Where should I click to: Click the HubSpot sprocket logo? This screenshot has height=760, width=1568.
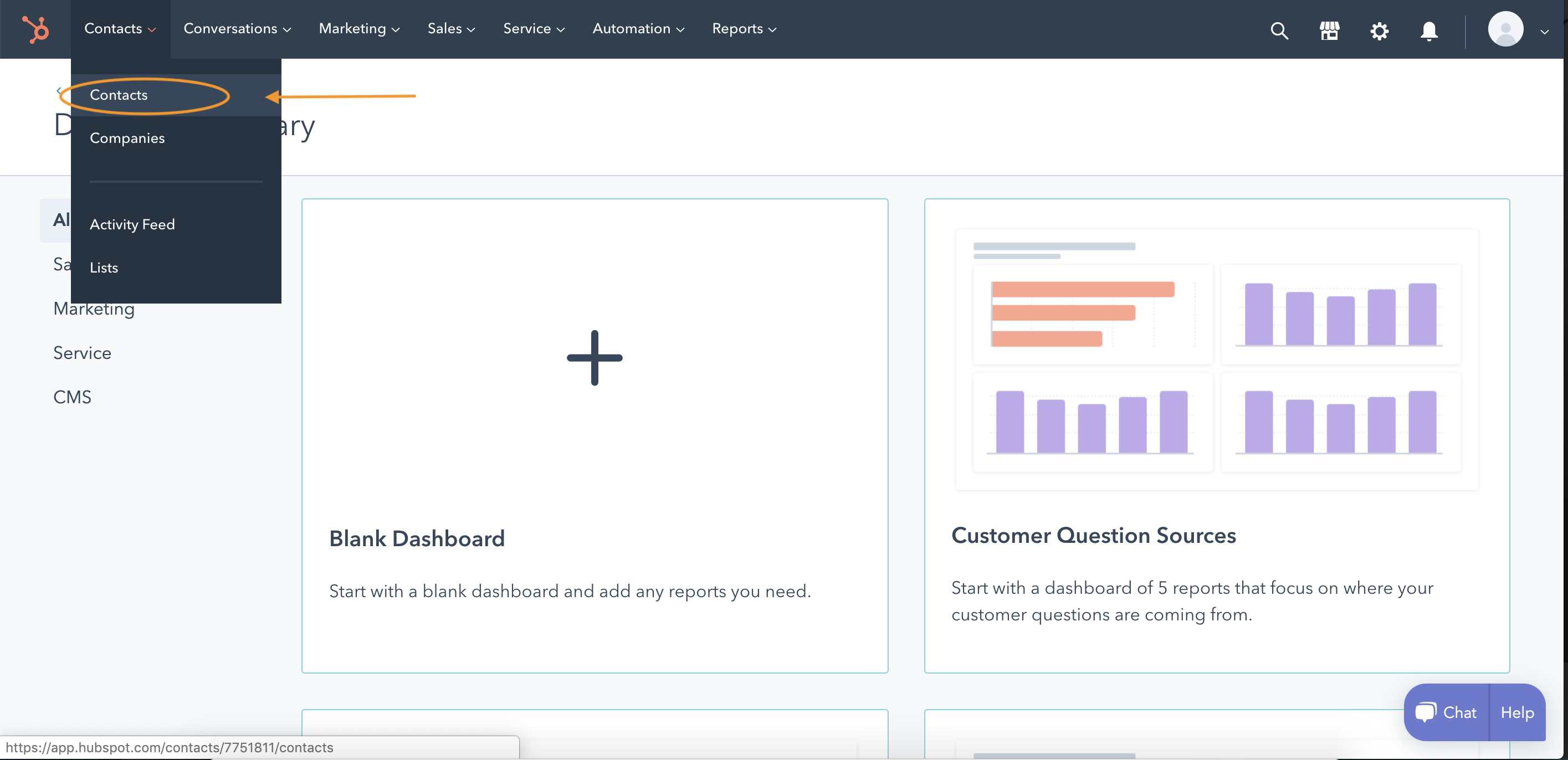point(35,29)
